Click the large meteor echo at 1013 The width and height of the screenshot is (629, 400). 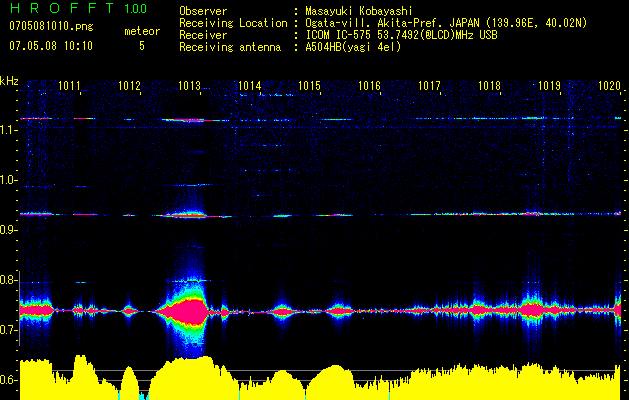coord(187,311)
